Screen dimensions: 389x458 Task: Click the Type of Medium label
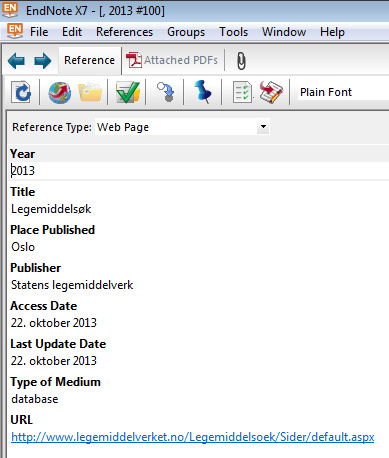click(x=55, y=382)
